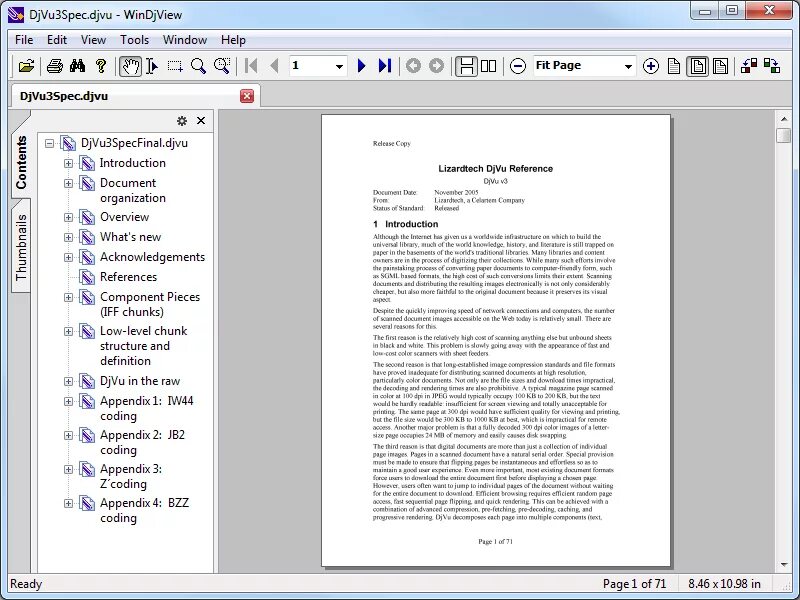Select the Contents side tab
Image resolution: width=800 pixels, height=600 pixels.
21,162
